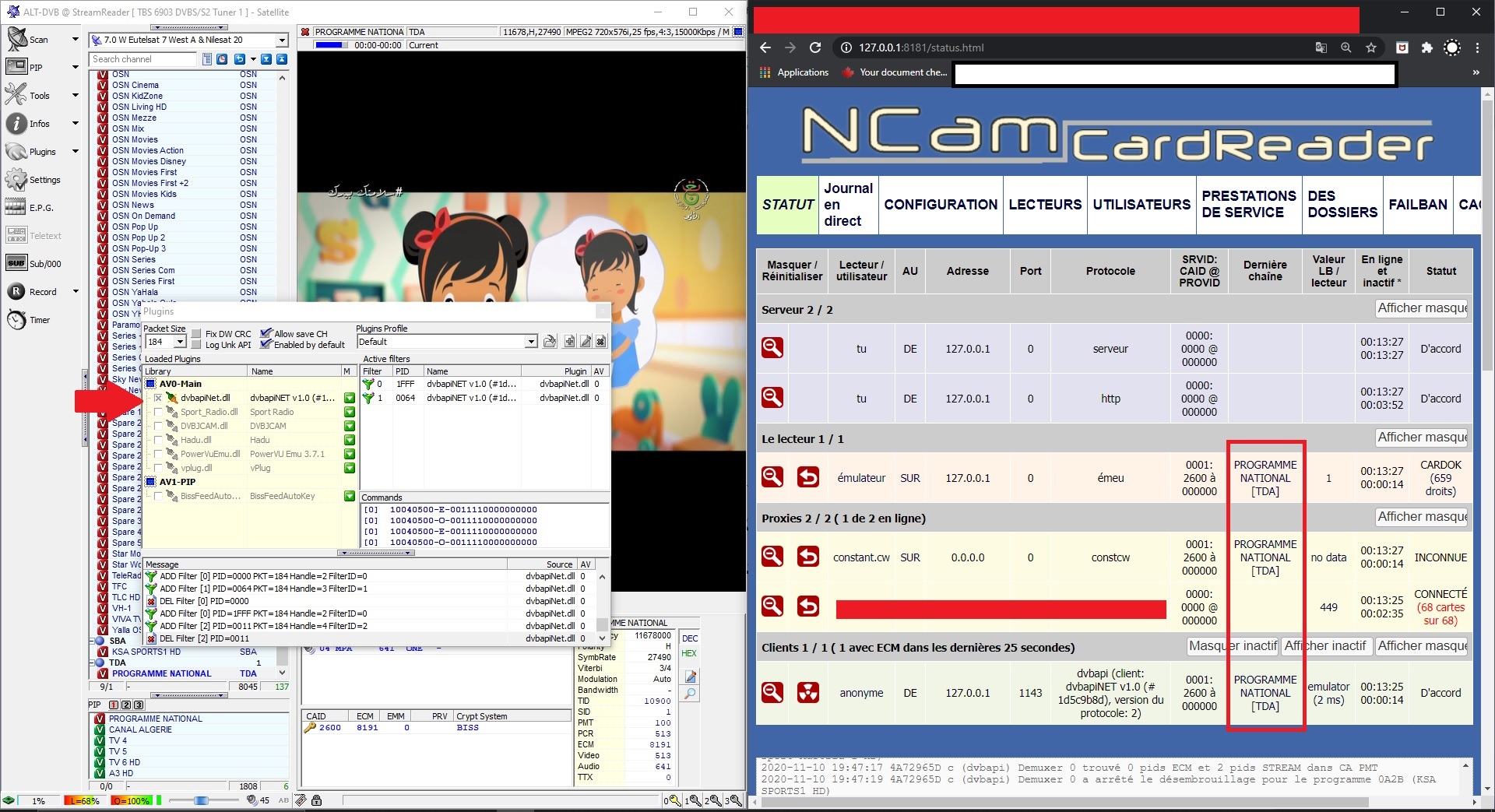The height and width of the screenshot is (812, 1495).
Task: Open the STATUT tab in NCam
Action: click(x=787, y=205)
